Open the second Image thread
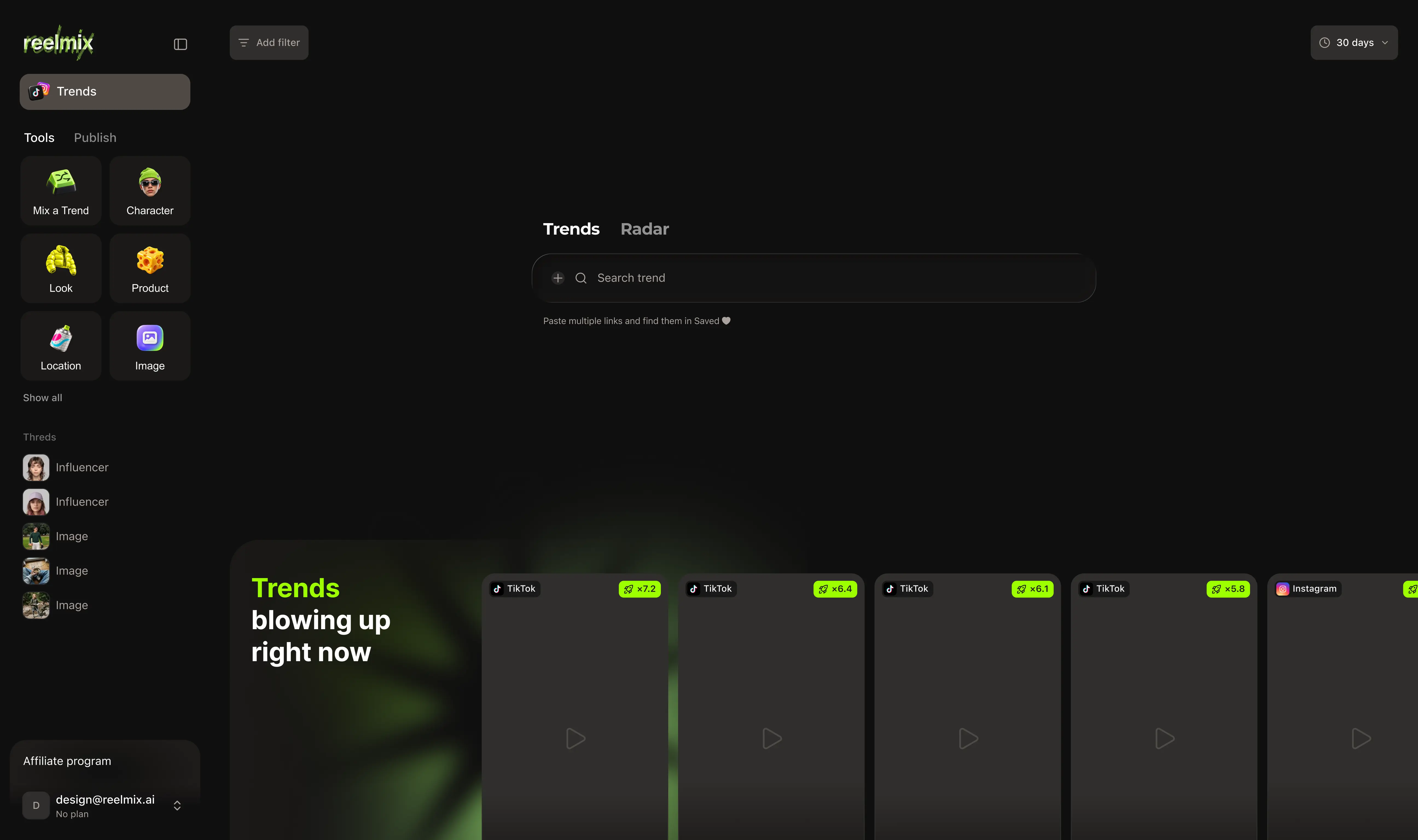The image size is (1418, 840). (x=56, y=571)
